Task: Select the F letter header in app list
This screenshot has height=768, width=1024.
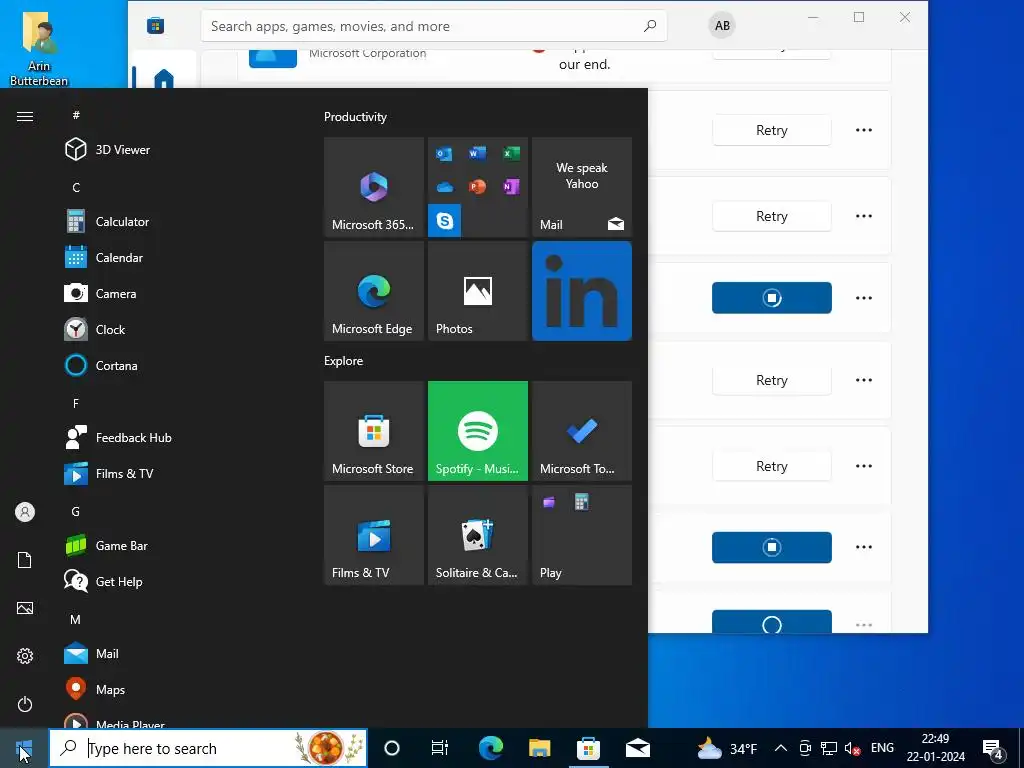Action: coord(76,404)
